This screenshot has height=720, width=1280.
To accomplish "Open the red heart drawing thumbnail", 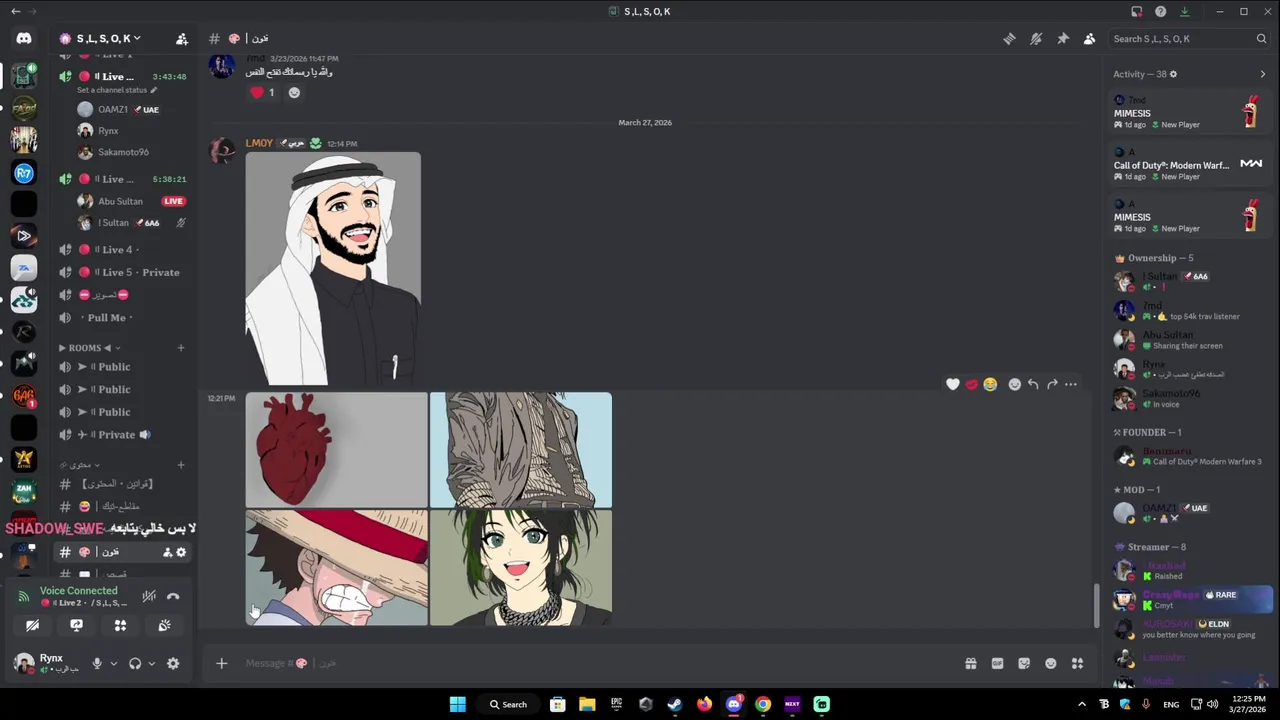I will point(336,450).
